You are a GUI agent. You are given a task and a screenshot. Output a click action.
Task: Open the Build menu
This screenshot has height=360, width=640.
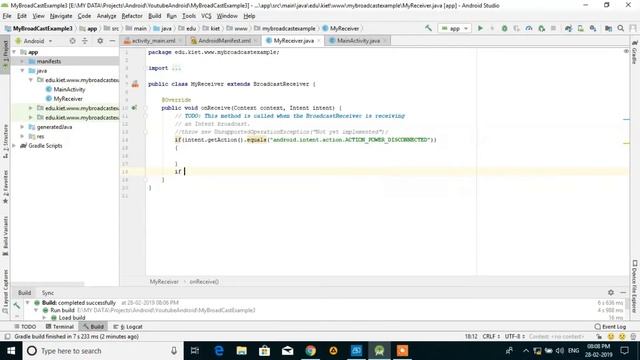tap(154, 16)
